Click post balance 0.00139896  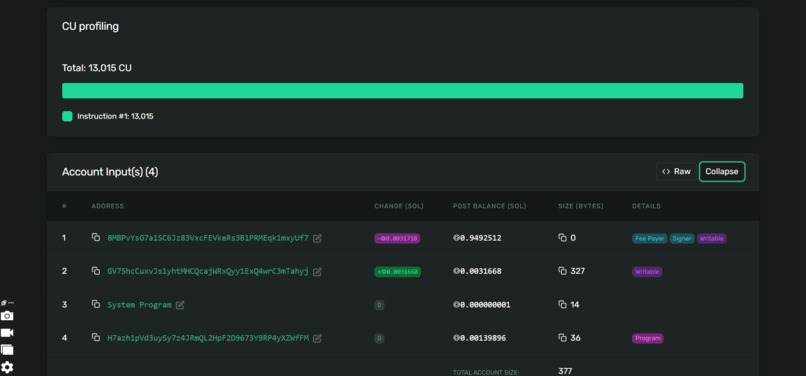(480, 338)
